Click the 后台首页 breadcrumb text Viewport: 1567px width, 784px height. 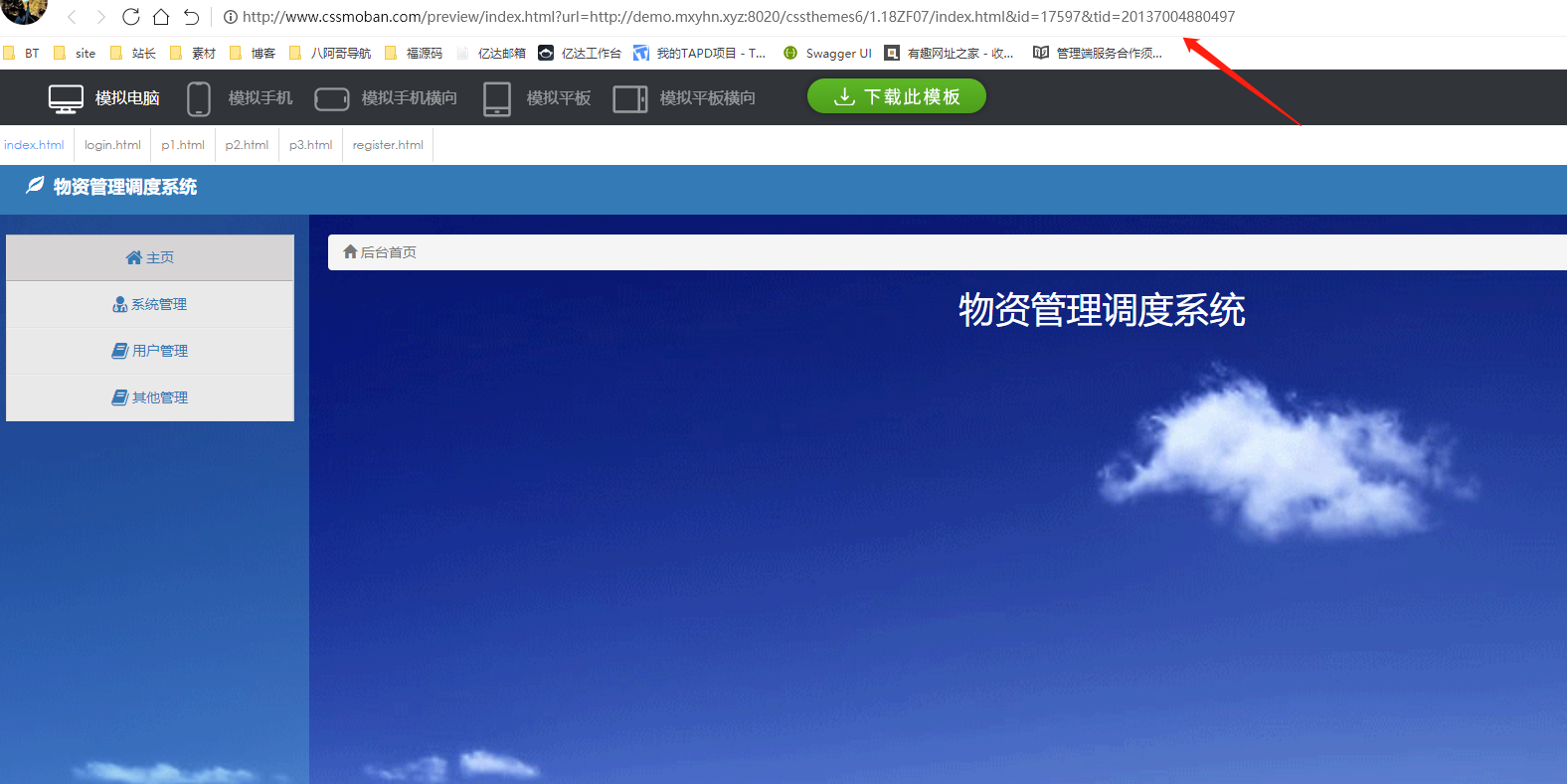[x=389, y=252]
